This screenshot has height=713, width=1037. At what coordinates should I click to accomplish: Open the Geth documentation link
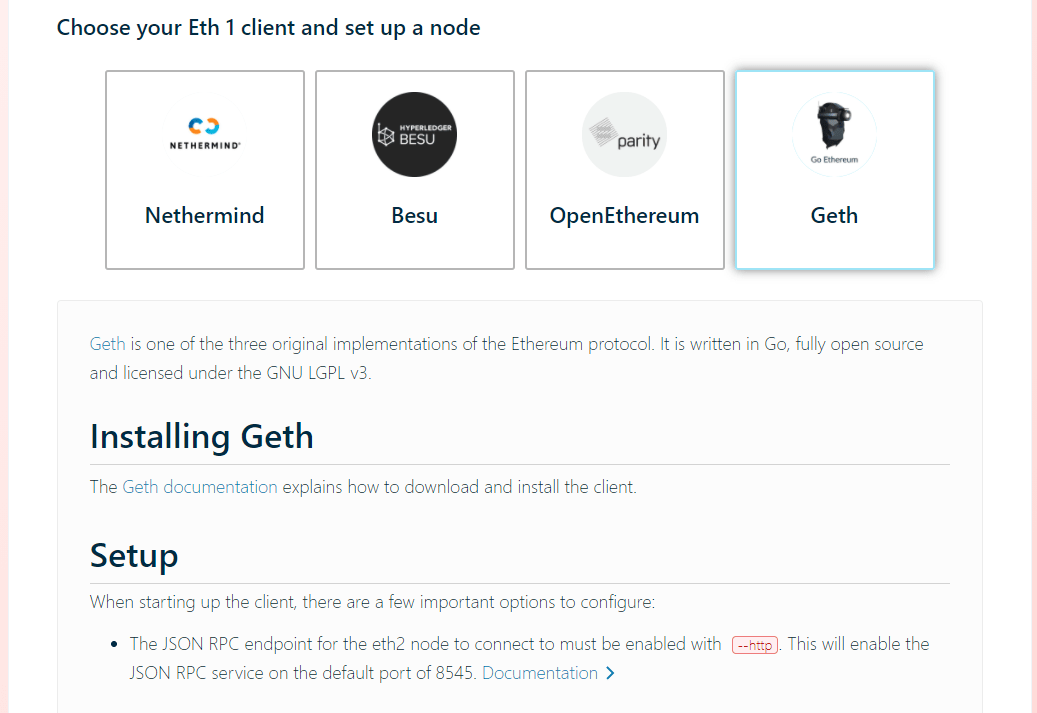coord(200,487)
